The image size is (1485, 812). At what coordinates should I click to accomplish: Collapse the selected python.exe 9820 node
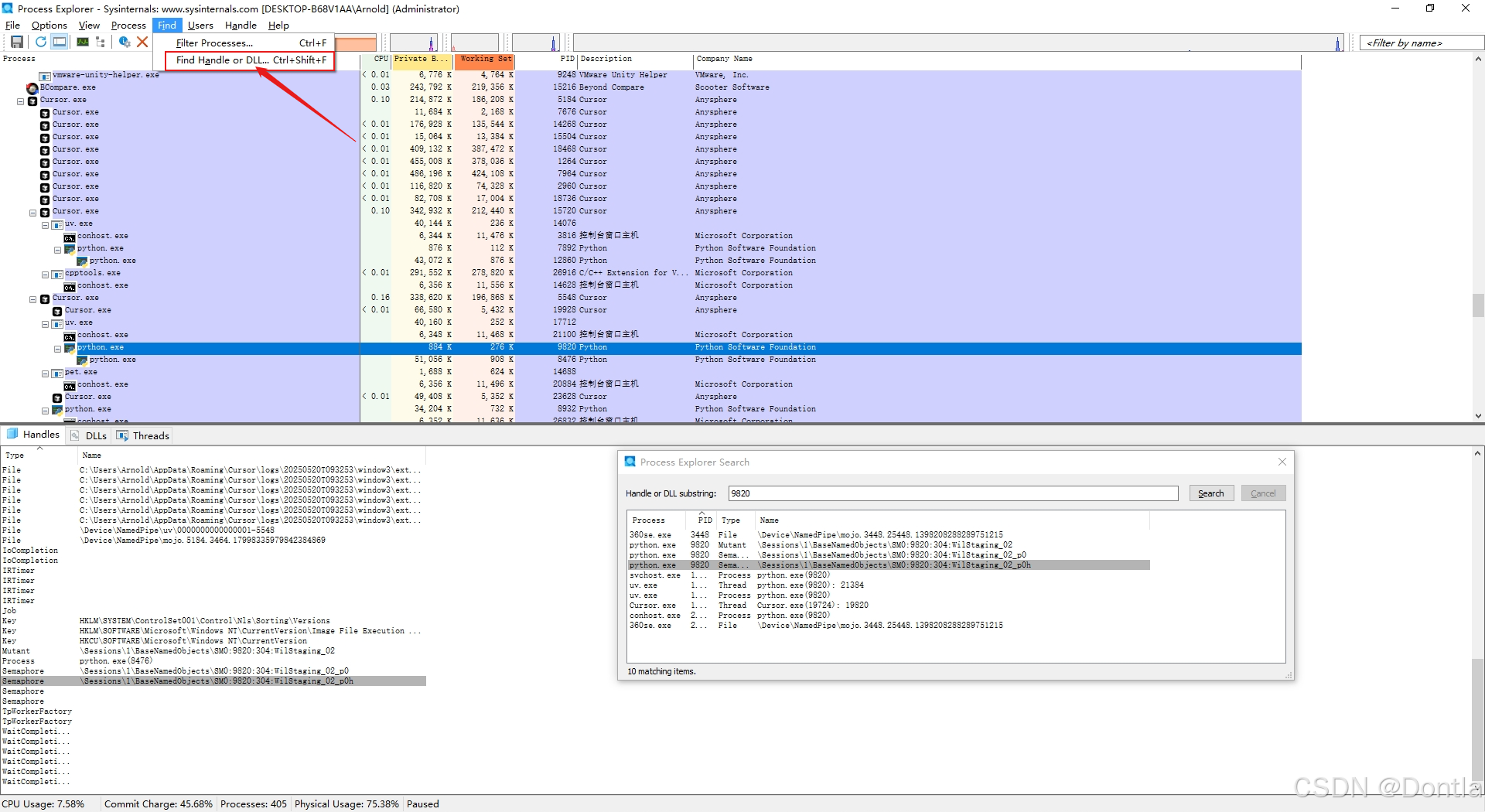[57, 349]
